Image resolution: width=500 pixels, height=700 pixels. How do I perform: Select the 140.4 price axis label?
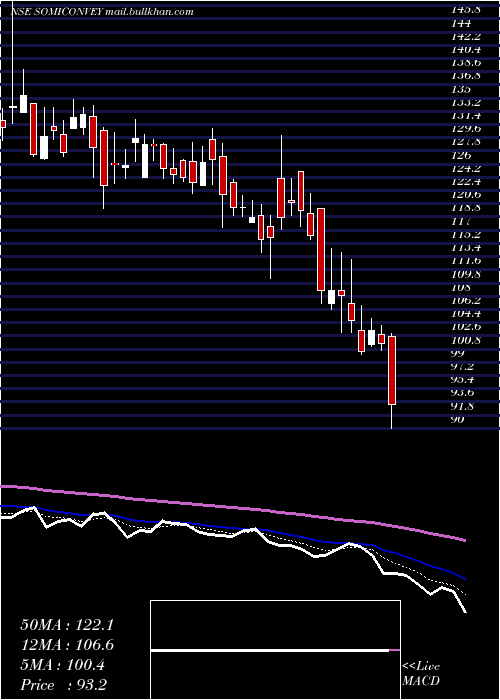pyautogui.click(x=468, y=49)
